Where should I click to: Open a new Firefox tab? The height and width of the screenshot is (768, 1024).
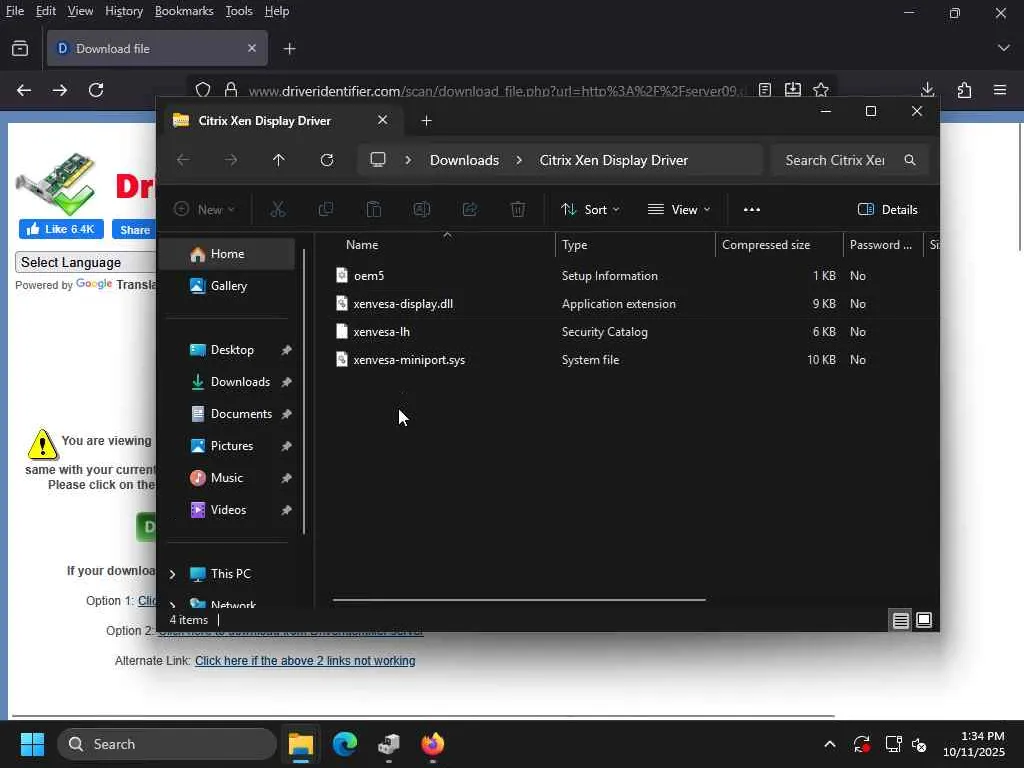pyautogui.click(x=289, y=48)
